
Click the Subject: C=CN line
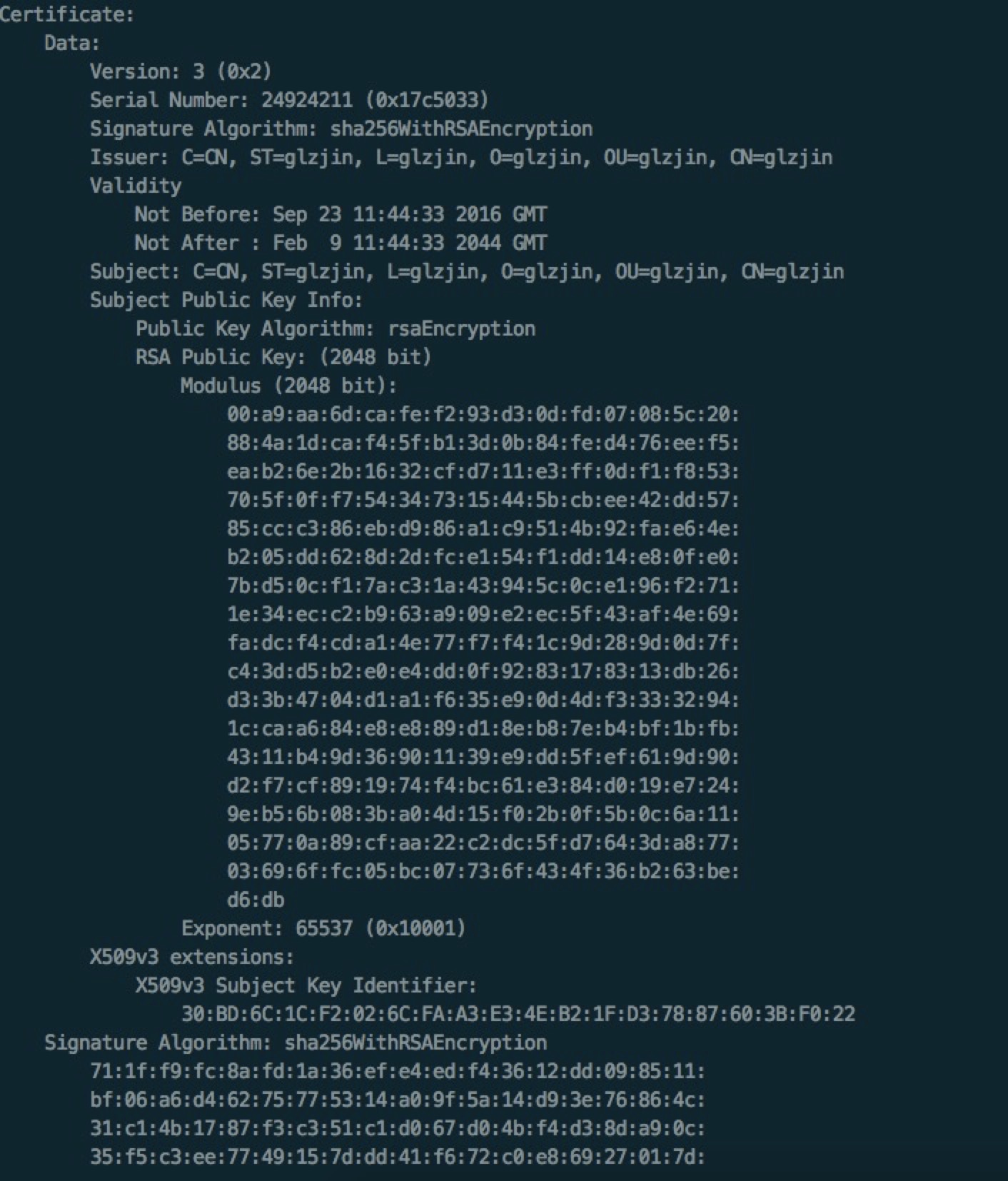[x=466, y=271]
